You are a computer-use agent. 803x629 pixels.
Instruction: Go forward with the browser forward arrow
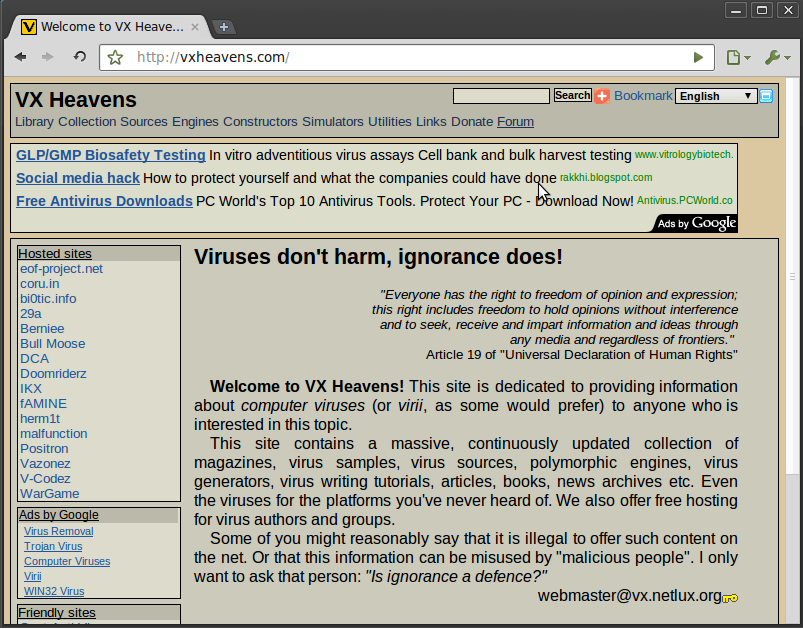(x=48, y=57)
